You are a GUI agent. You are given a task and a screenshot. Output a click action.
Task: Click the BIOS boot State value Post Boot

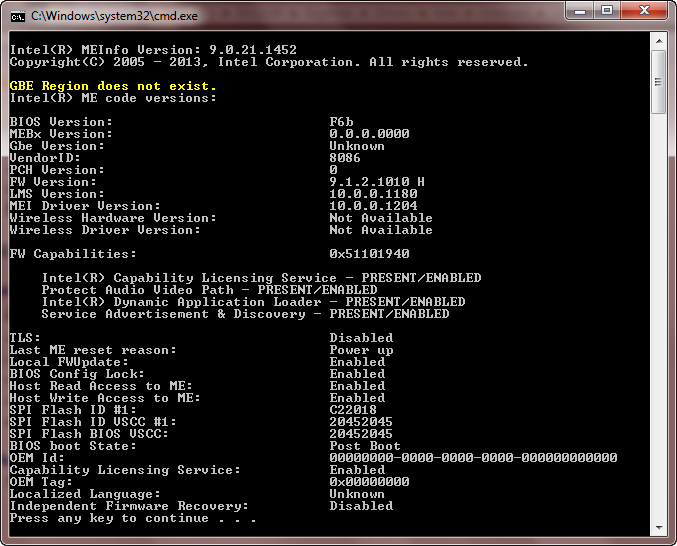click(x=365, y=446)
